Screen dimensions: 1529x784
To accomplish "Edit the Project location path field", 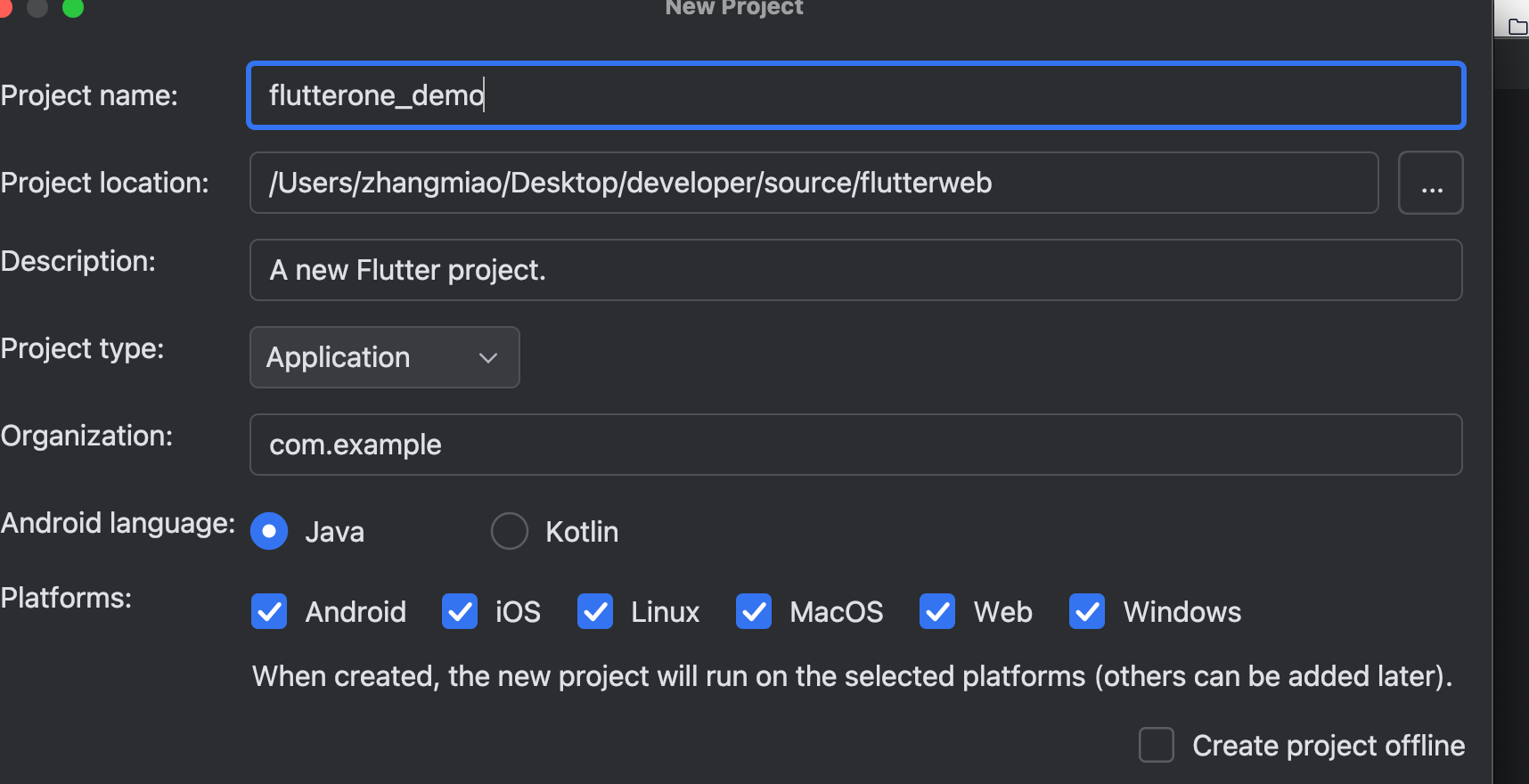I will [x=814, y=183].
